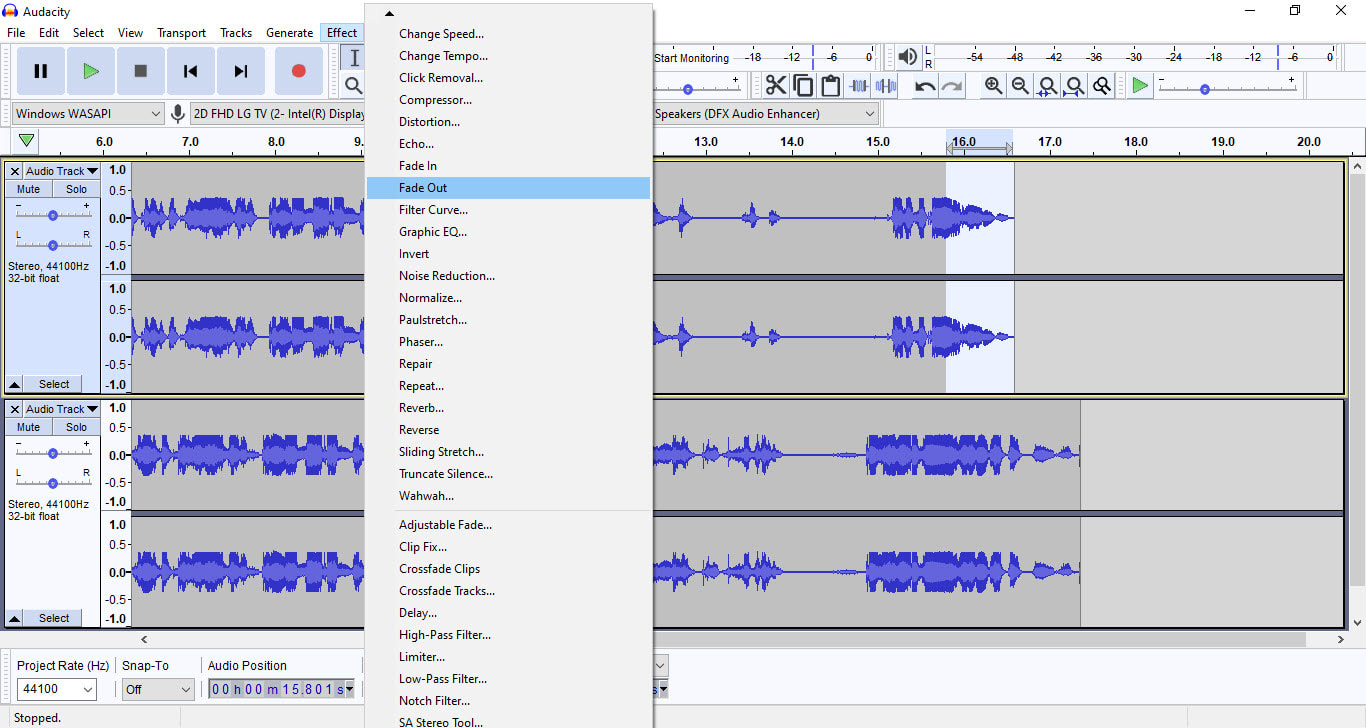Image resolution: width=1366 pixels, height=728 pixels.
Task: Collapse the first track with the arrow button
Action: pyautogui.click(x=15, y=384)
